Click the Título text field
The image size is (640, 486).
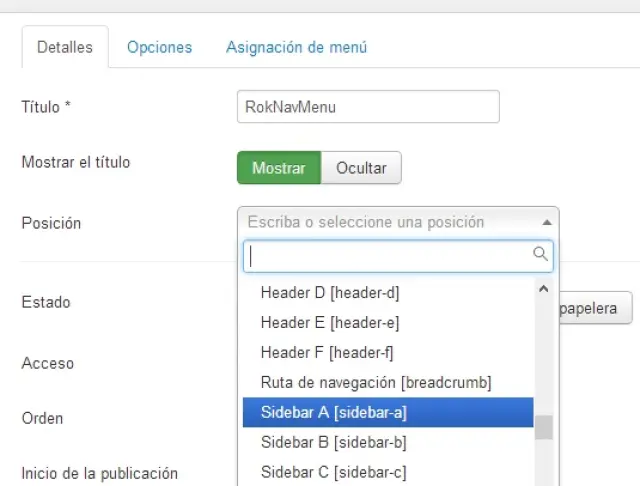coord(367,107)
